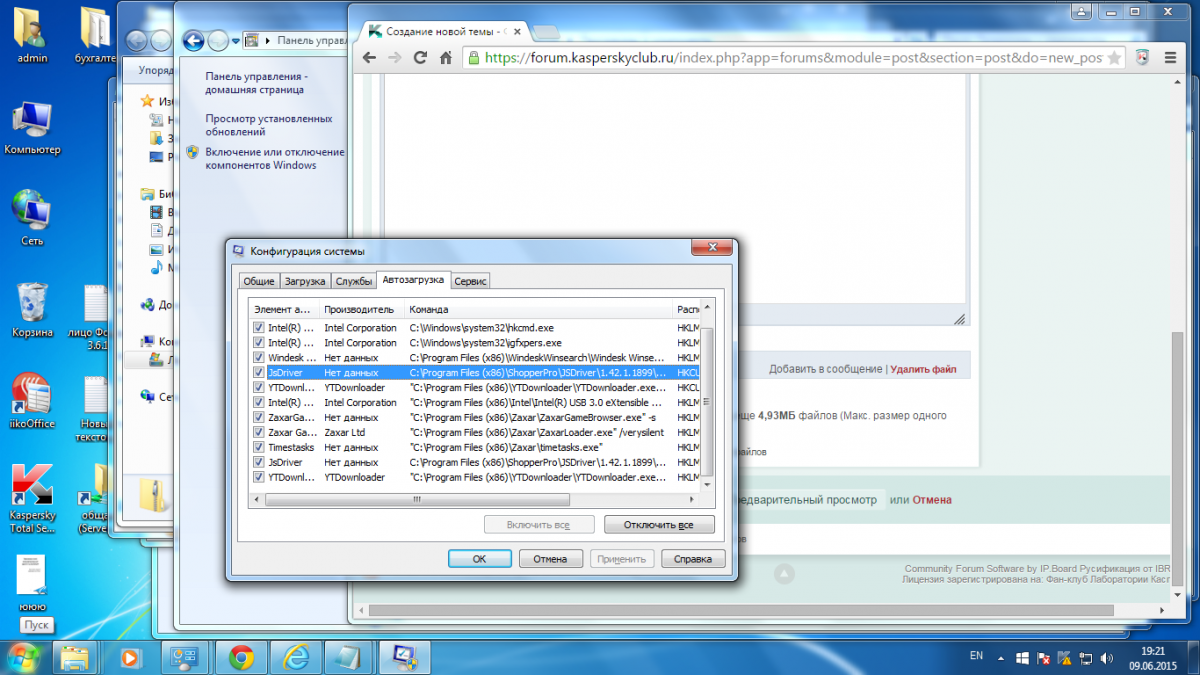Click the Kaspersky extension icon in Chrome toolbar
Viewport: 1200px width, 675px height.
tap(1142, 58)
